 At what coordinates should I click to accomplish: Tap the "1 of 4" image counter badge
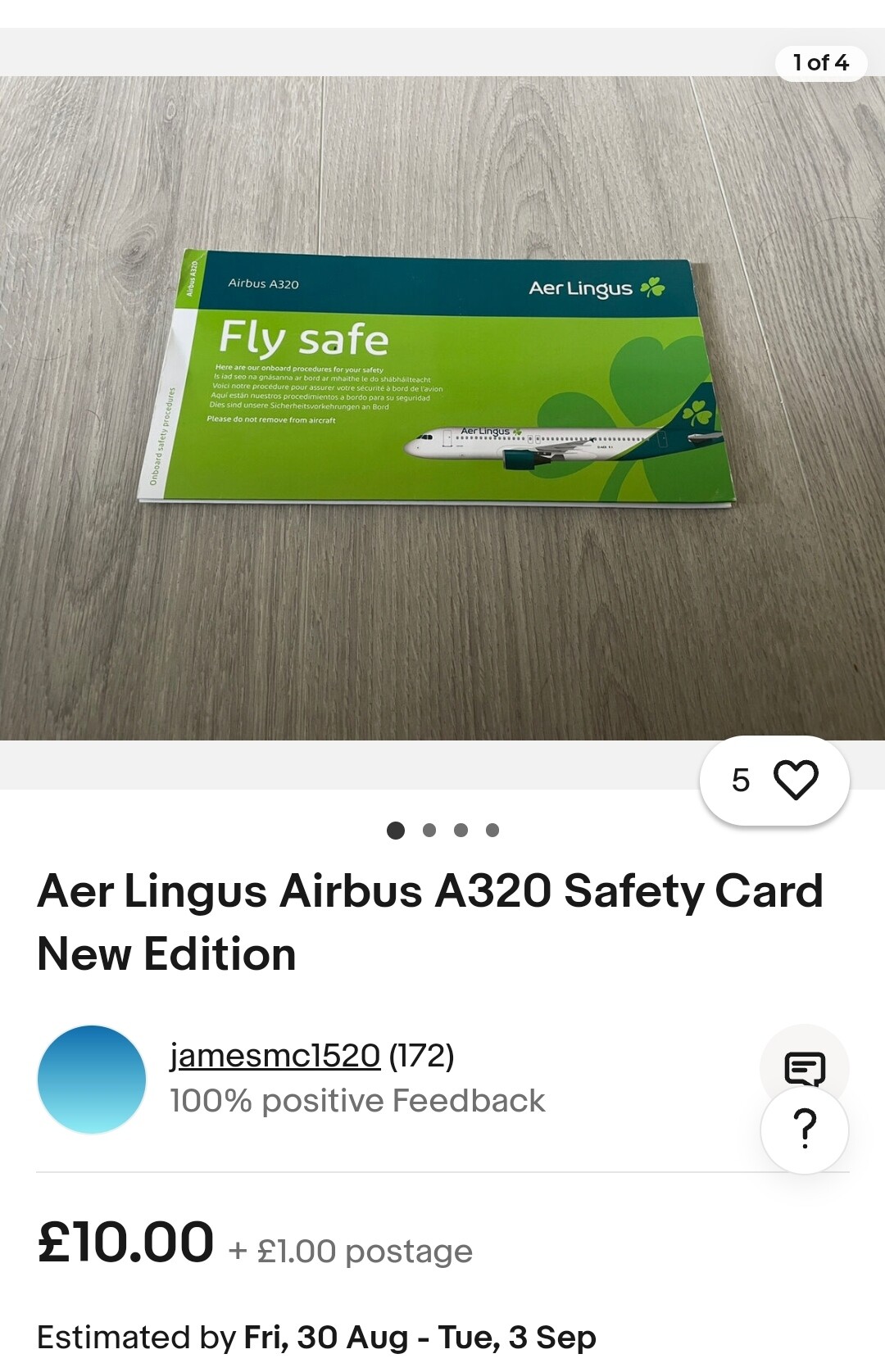pyautogui.click(x=821, y=63)
